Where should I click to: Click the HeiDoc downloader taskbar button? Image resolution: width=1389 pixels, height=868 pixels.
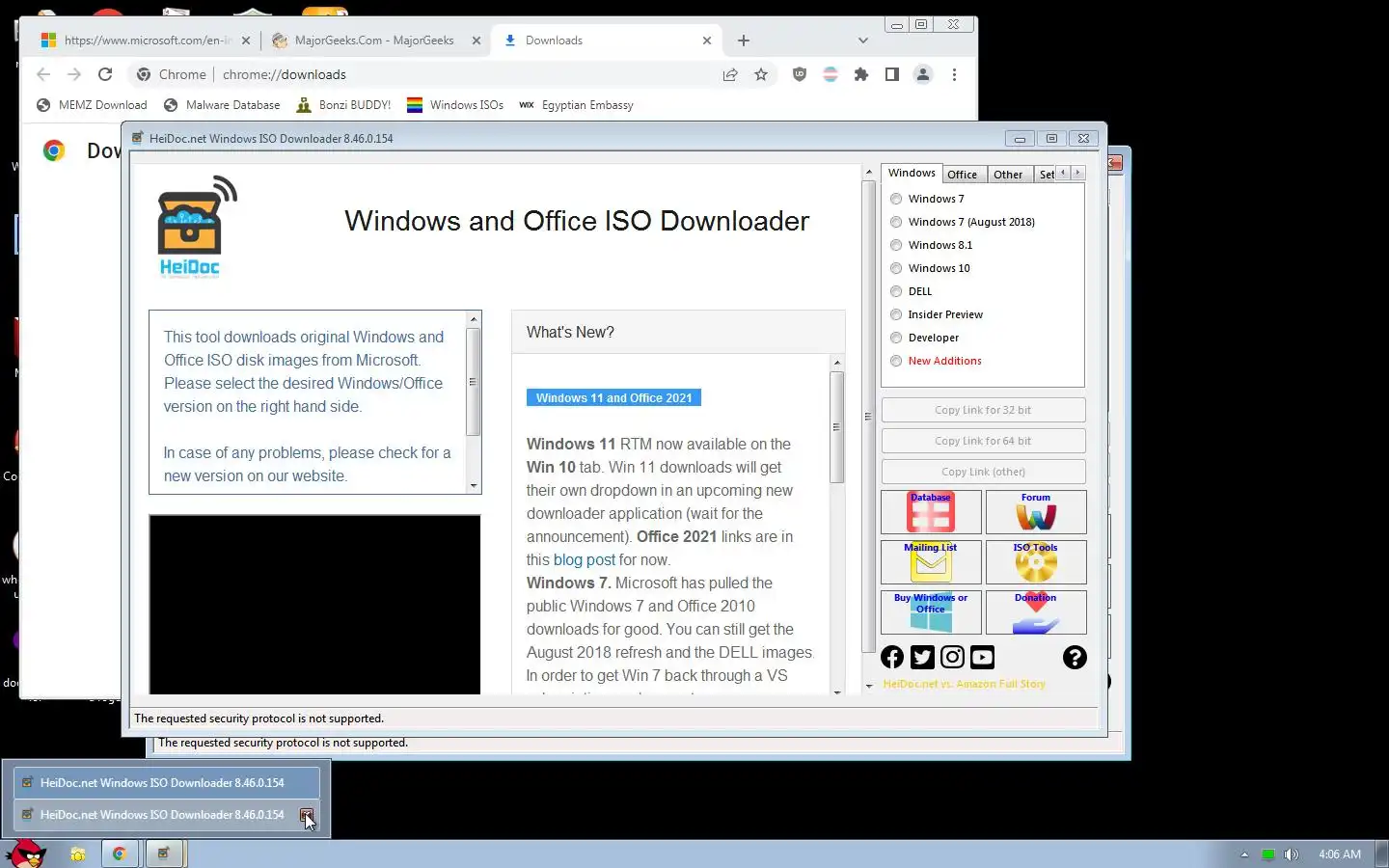click(x=164, y=854)
